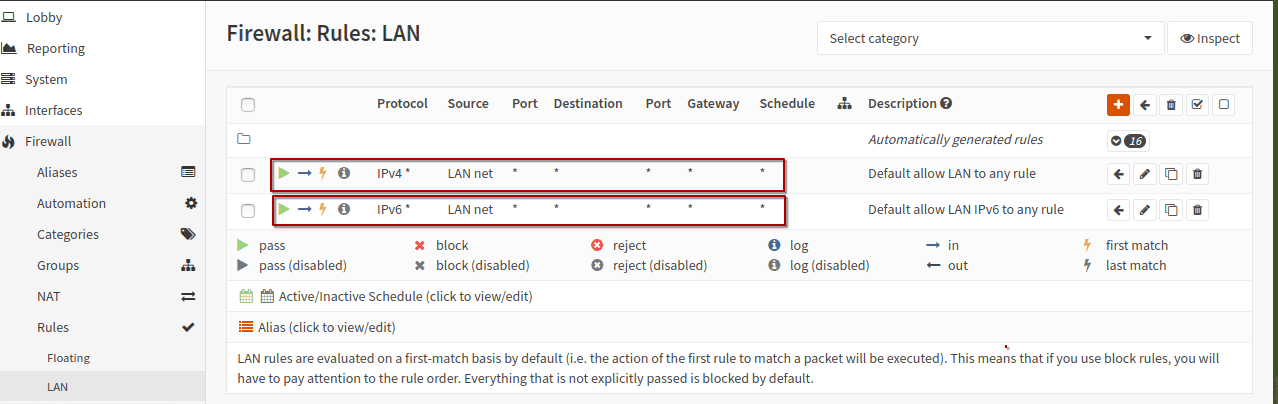Check the IPv4 LAN rule checkbox

click(x=248, y=175)
